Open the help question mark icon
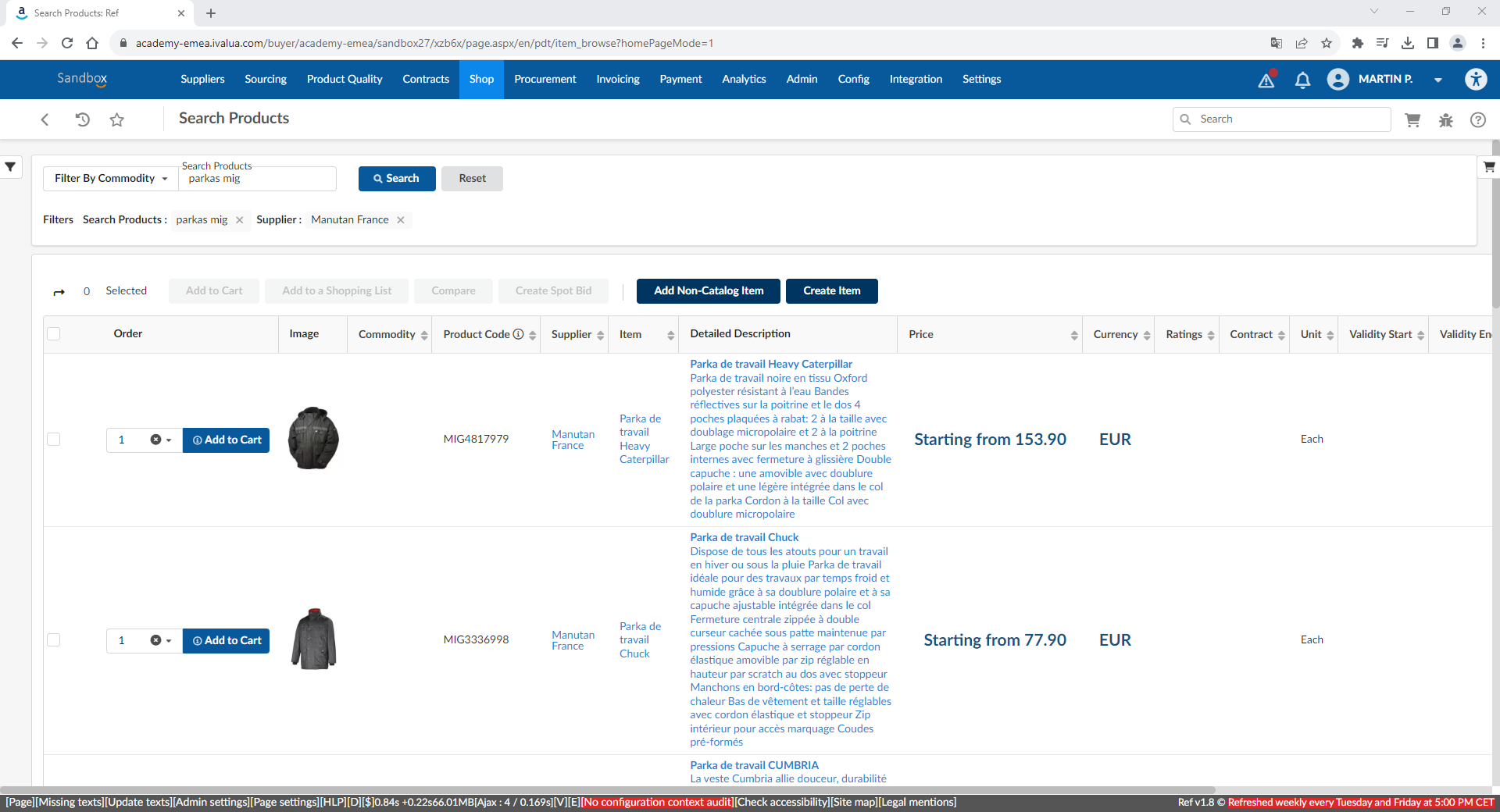 (1478, 119)
